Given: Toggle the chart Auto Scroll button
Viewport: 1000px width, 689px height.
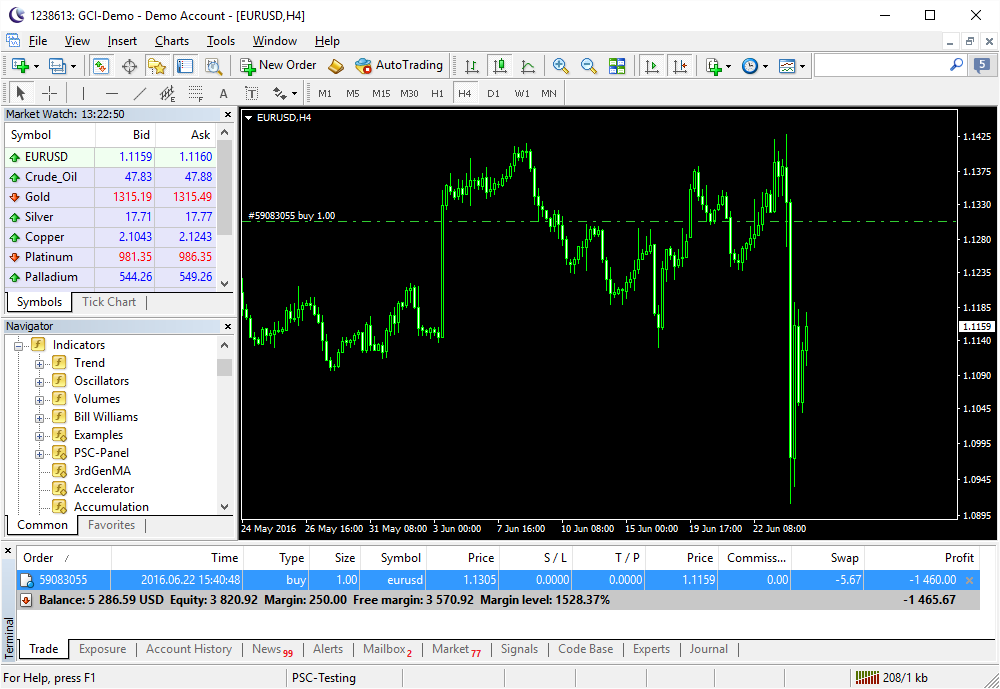Looking at the screenshot, I should pos(652,66).
